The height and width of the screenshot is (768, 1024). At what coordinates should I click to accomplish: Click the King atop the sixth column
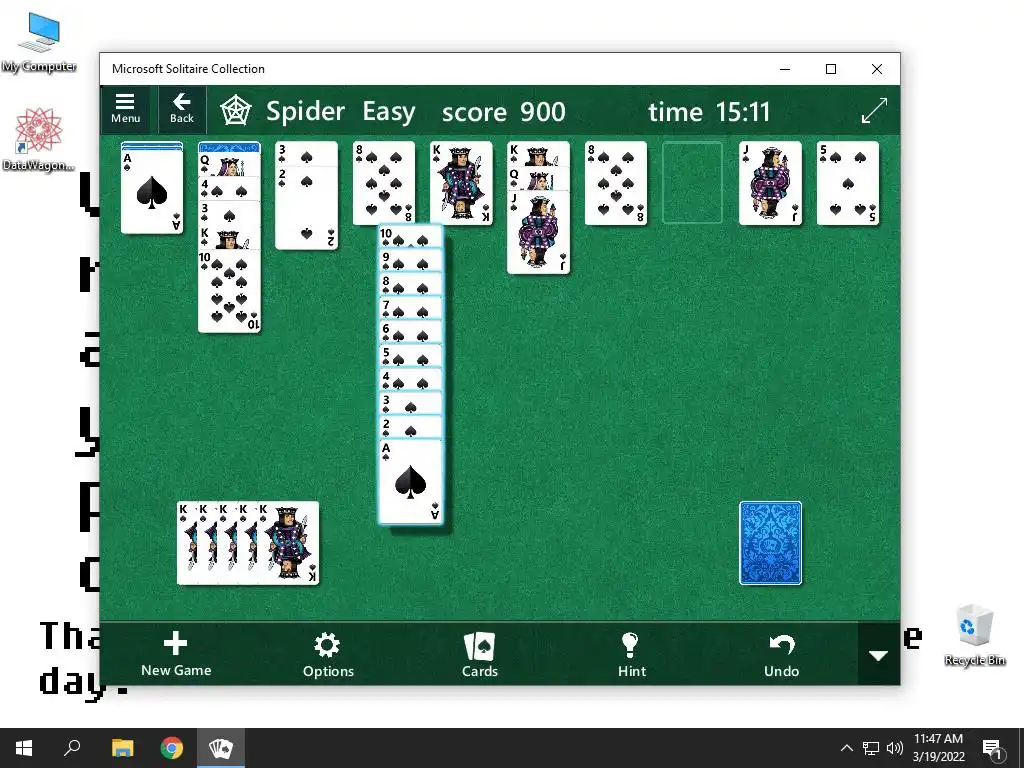click(x=538, y=153)
